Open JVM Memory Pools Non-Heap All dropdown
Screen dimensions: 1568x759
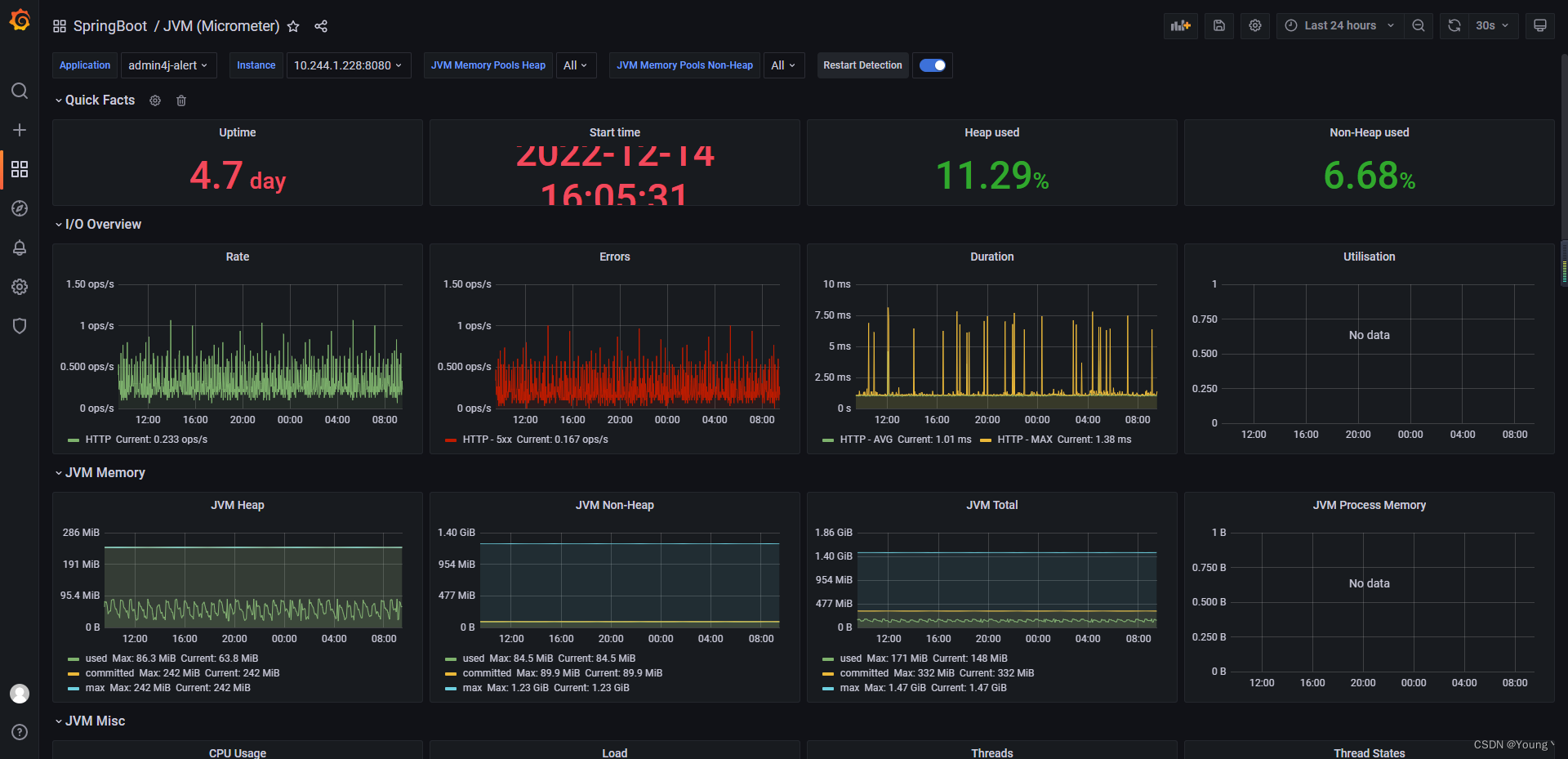pyautogui.click(x=783, y=65)
